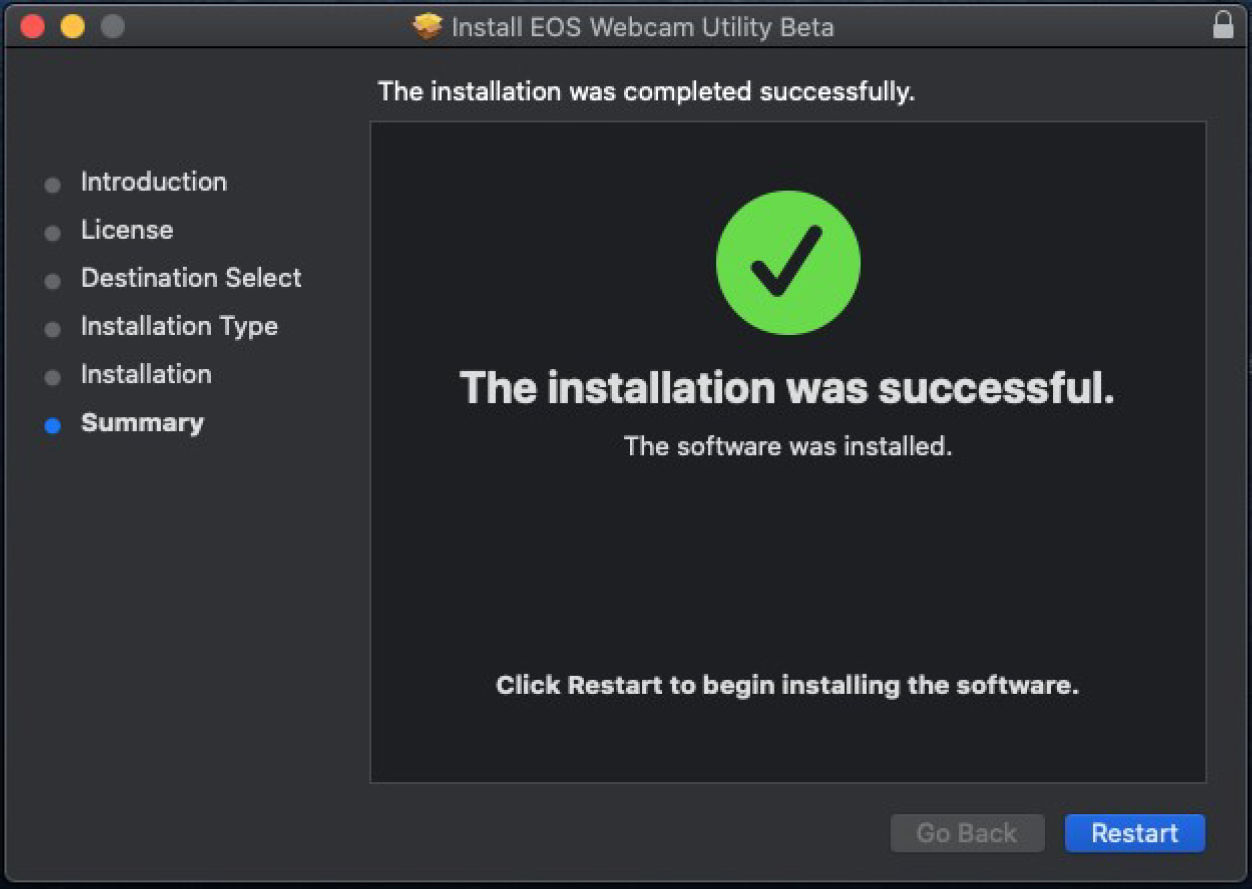
Task: Click the package icon in the title bar
Action: click(x=427, y=26)
